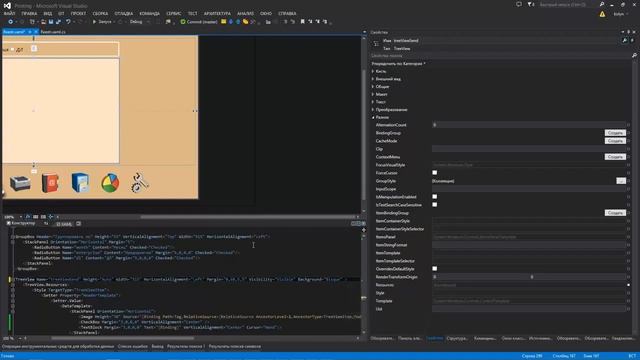
Task: Switch to the second document tab (.xaml.cs)
Action: (53, 32)
